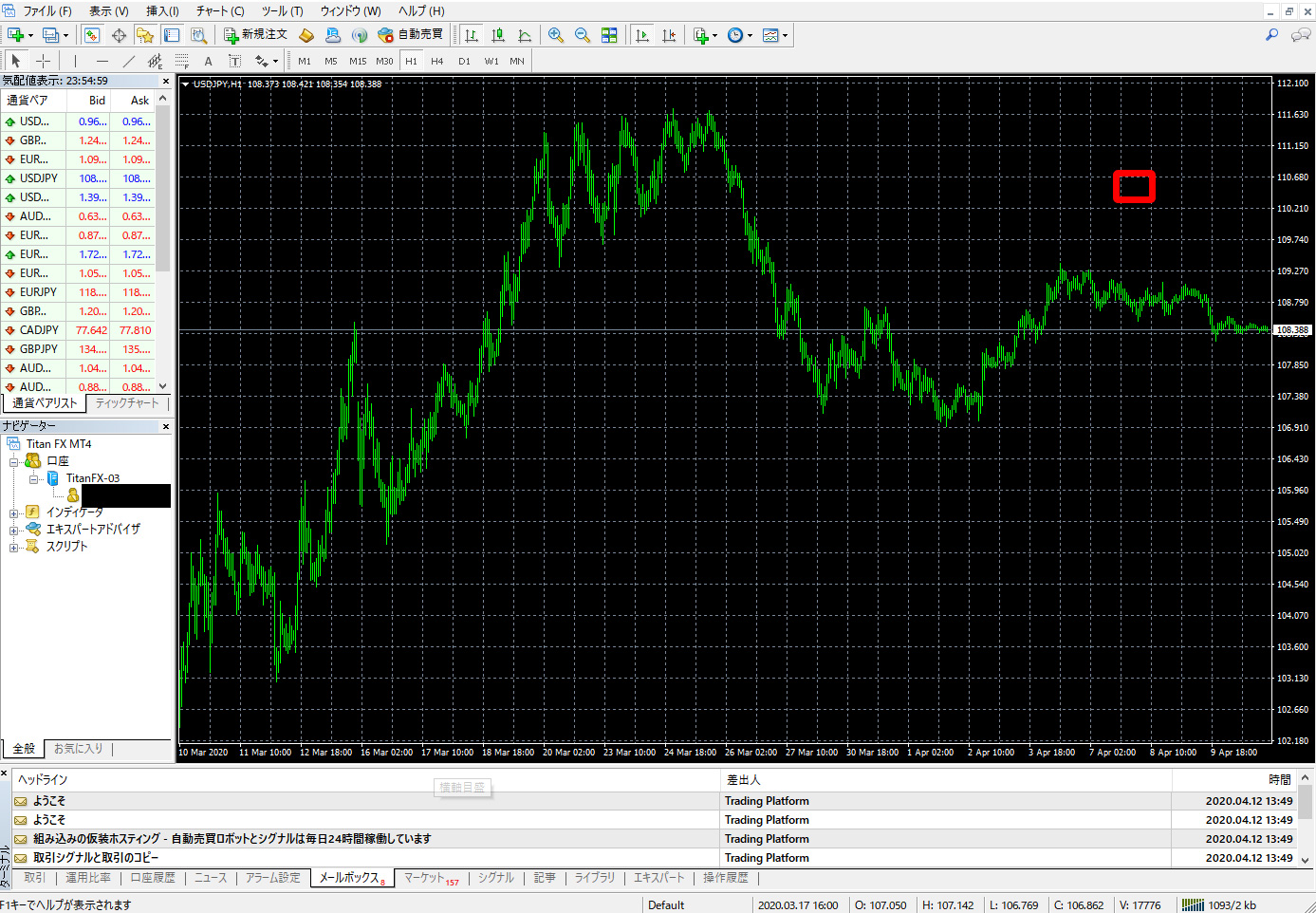Select the crosshair tool

pos(43,61)
